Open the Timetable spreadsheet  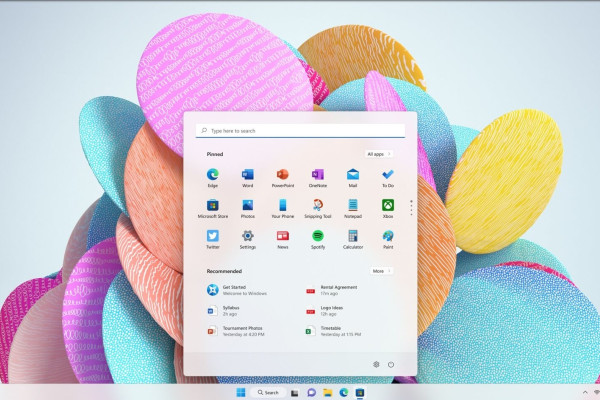pyautogui.click(x=334, y=331)
